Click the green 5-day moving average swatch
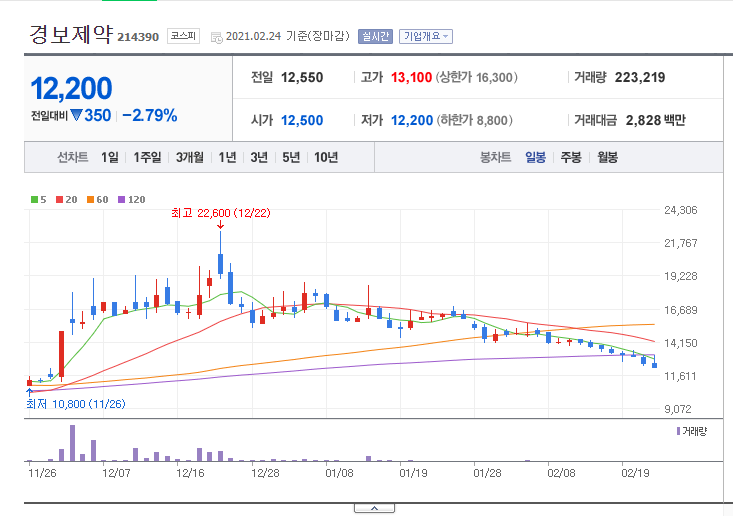 click(x=34, y=200)
